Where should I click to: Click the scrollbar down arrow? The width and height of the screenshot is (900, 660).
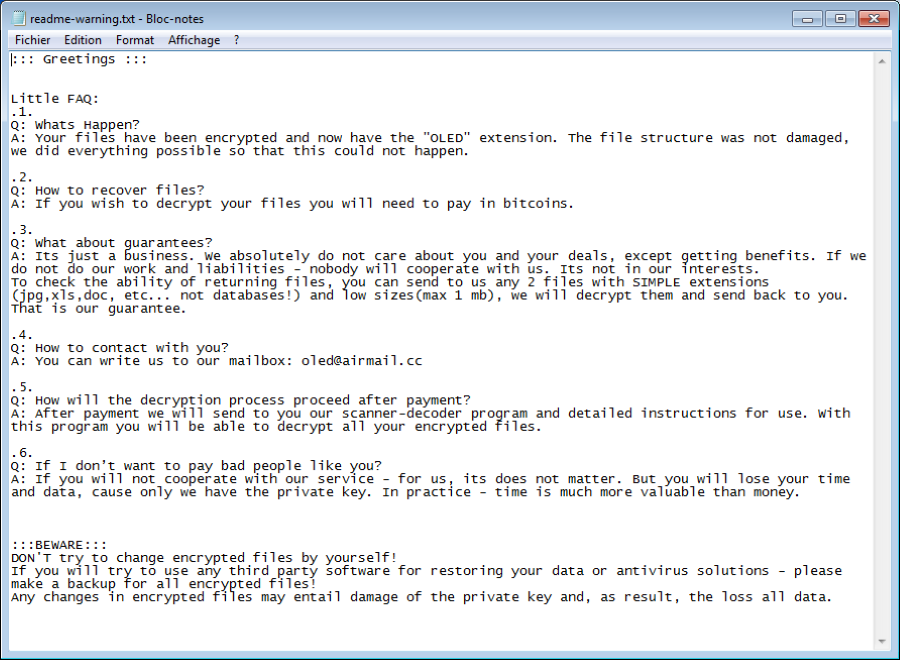click(882, 642)
